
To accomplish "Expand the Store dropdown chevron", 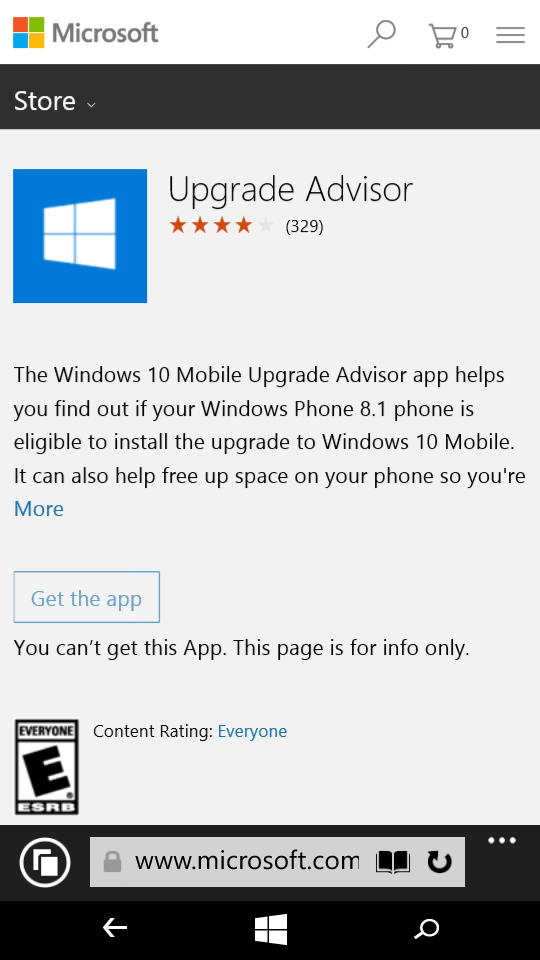I will click(x=91, y=105).
